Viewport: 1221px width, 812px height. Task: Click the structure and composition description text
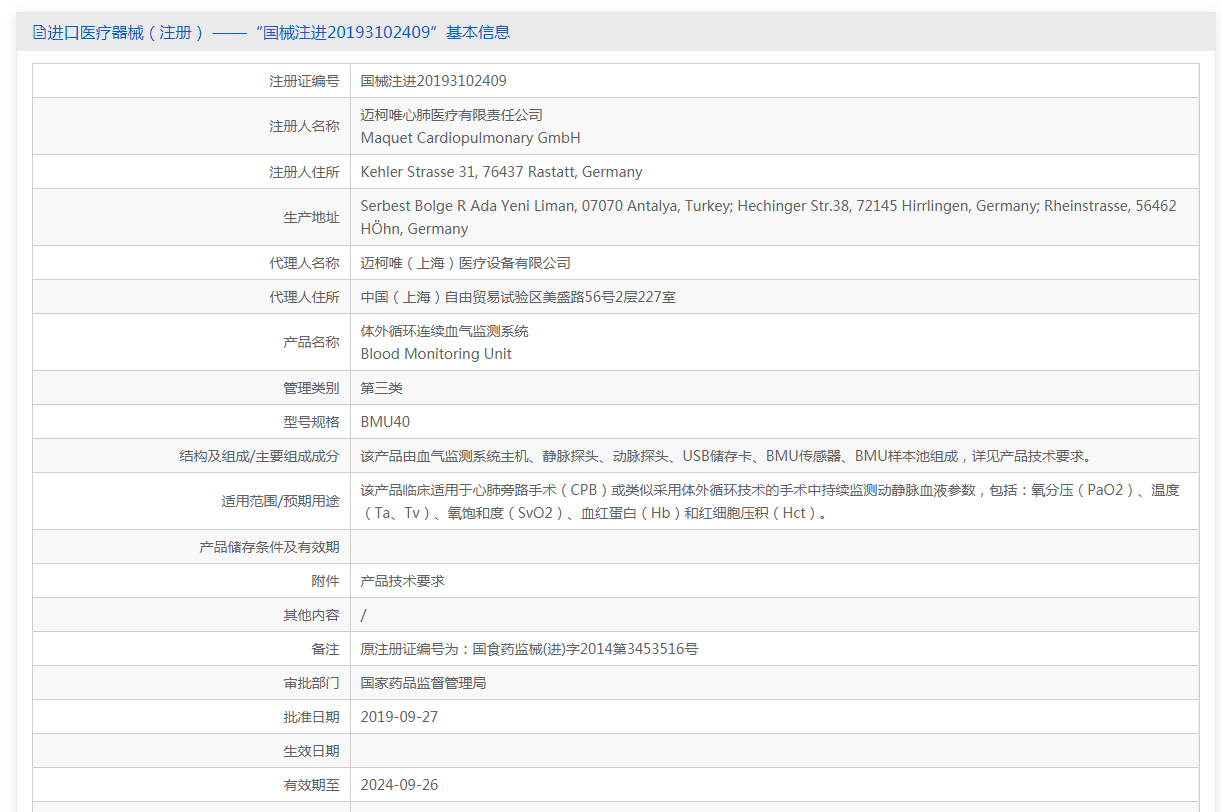[x=727, y=456]
